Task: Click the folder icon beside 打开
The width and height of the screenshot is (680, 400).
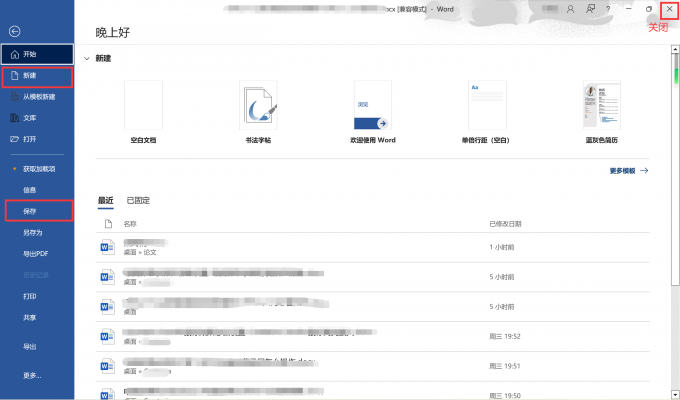Action: point(15,139)
